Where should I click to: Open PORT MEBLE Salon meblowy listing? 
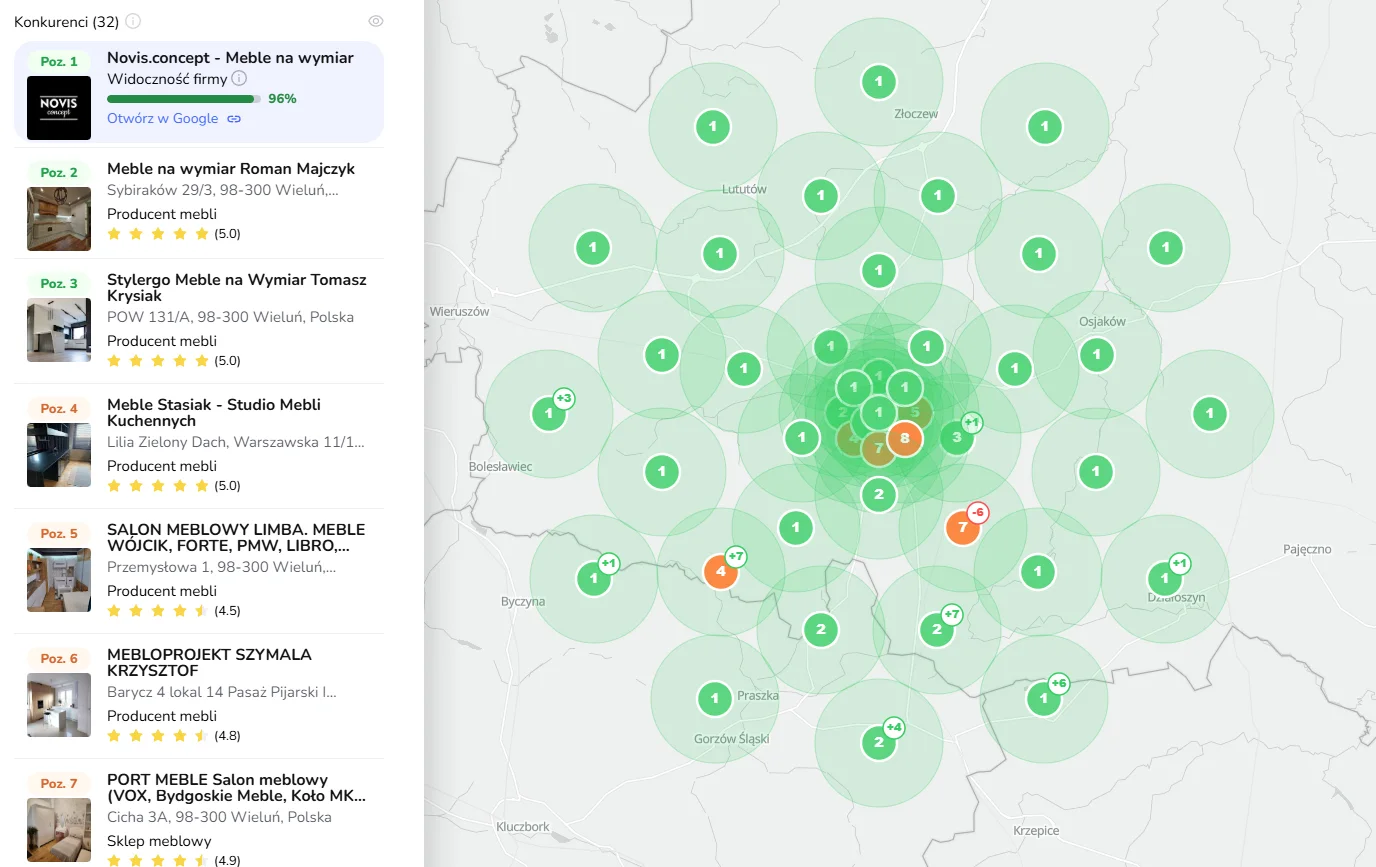(236, 788)
